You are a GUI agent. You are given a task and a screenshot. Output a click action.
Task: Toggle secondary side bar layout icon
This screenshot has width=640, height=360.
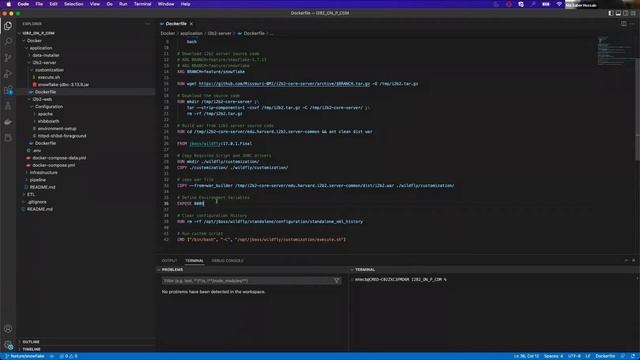pos(625,13)
